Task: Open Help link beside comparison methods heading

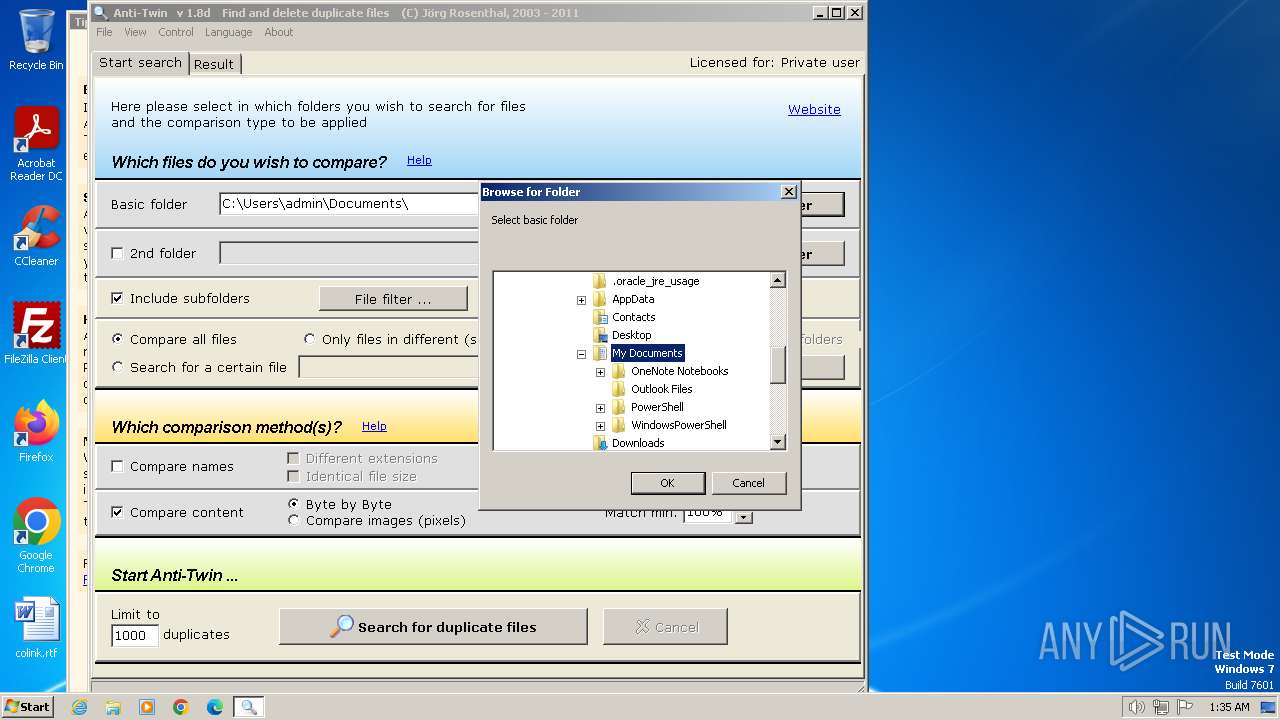Action: pyautogui.click(x=374, y=426)
